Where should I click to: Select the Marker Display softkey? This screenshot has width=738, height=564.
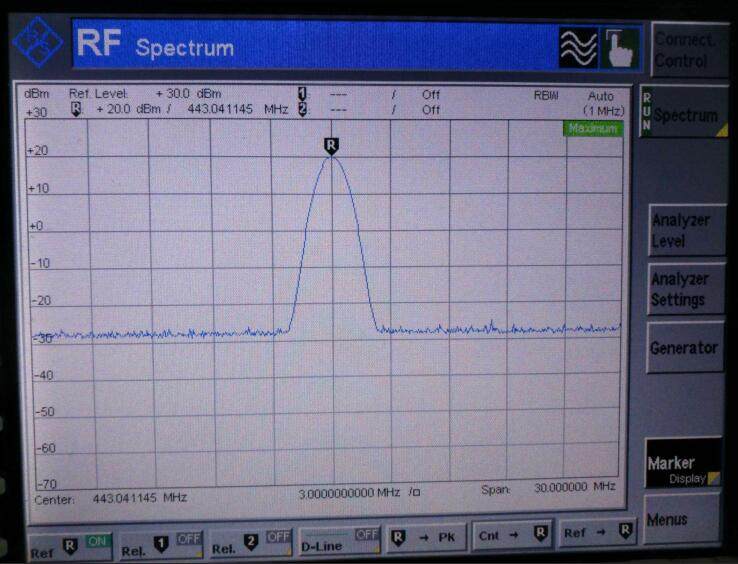click(x=683, y=464)
